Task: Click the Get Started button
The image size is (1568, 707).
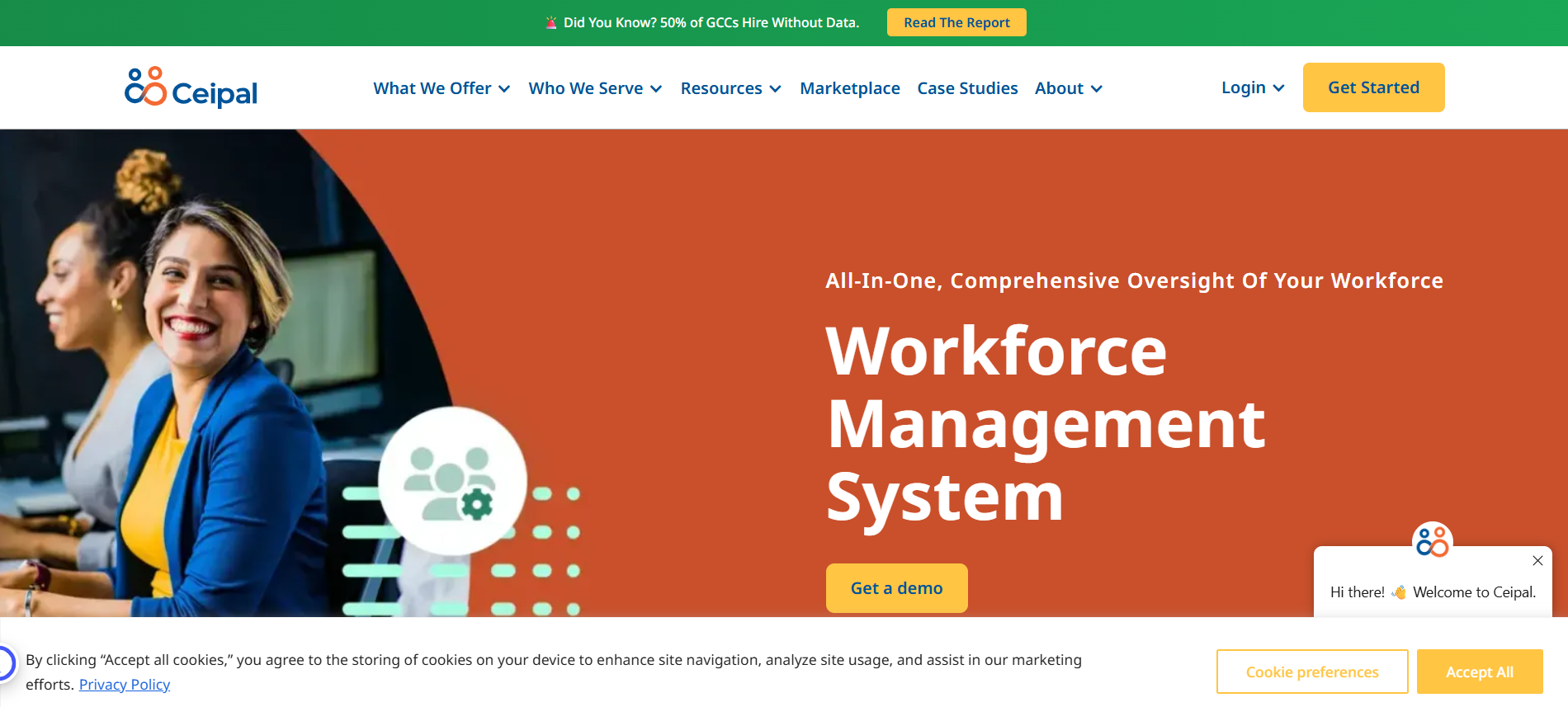Action: (1374, 87)
